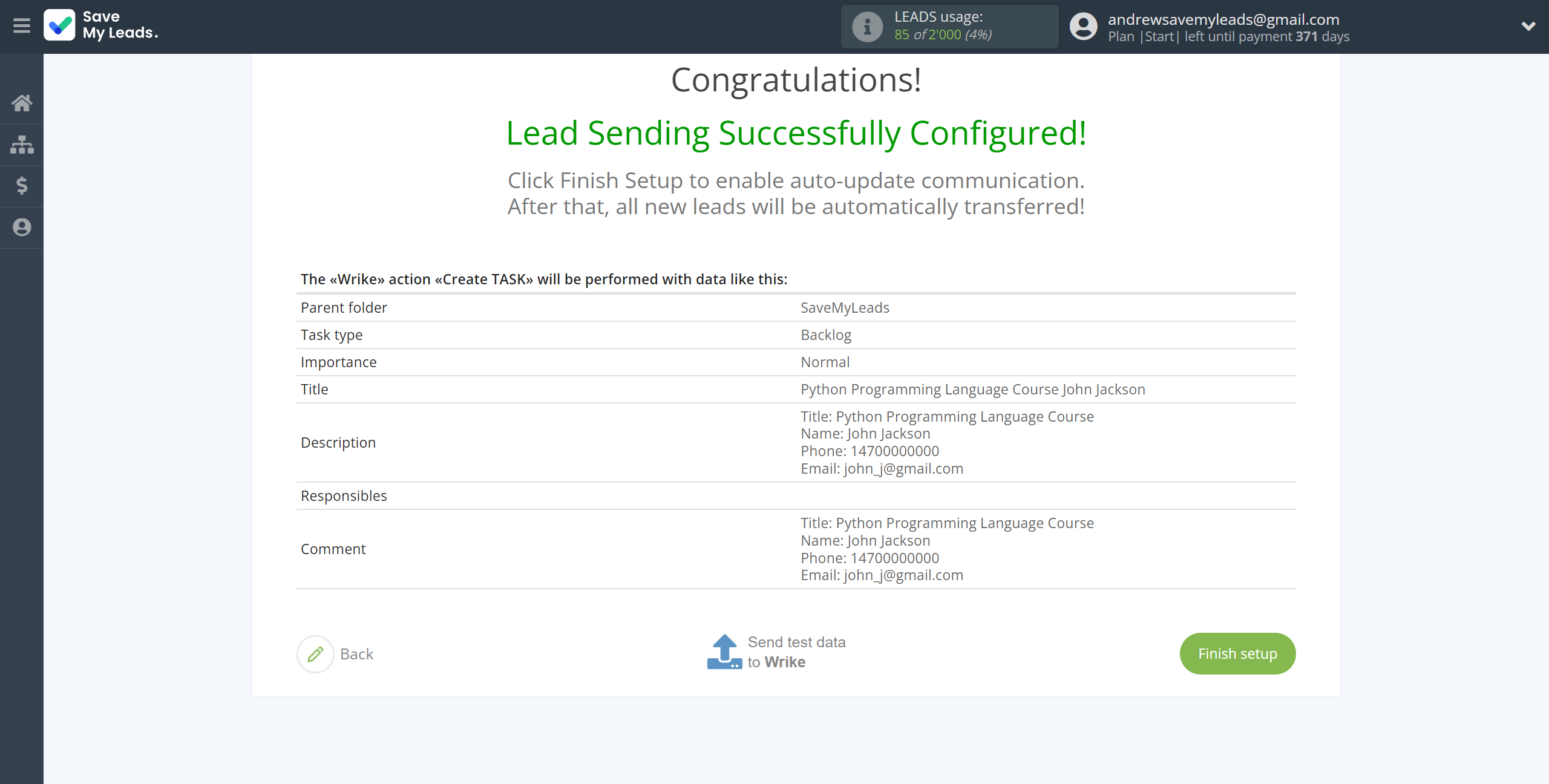This screenshot has height=784, width=1549.
Task: Click the title value Python Programming Language Course John Jackson
Action: [972, 389]
